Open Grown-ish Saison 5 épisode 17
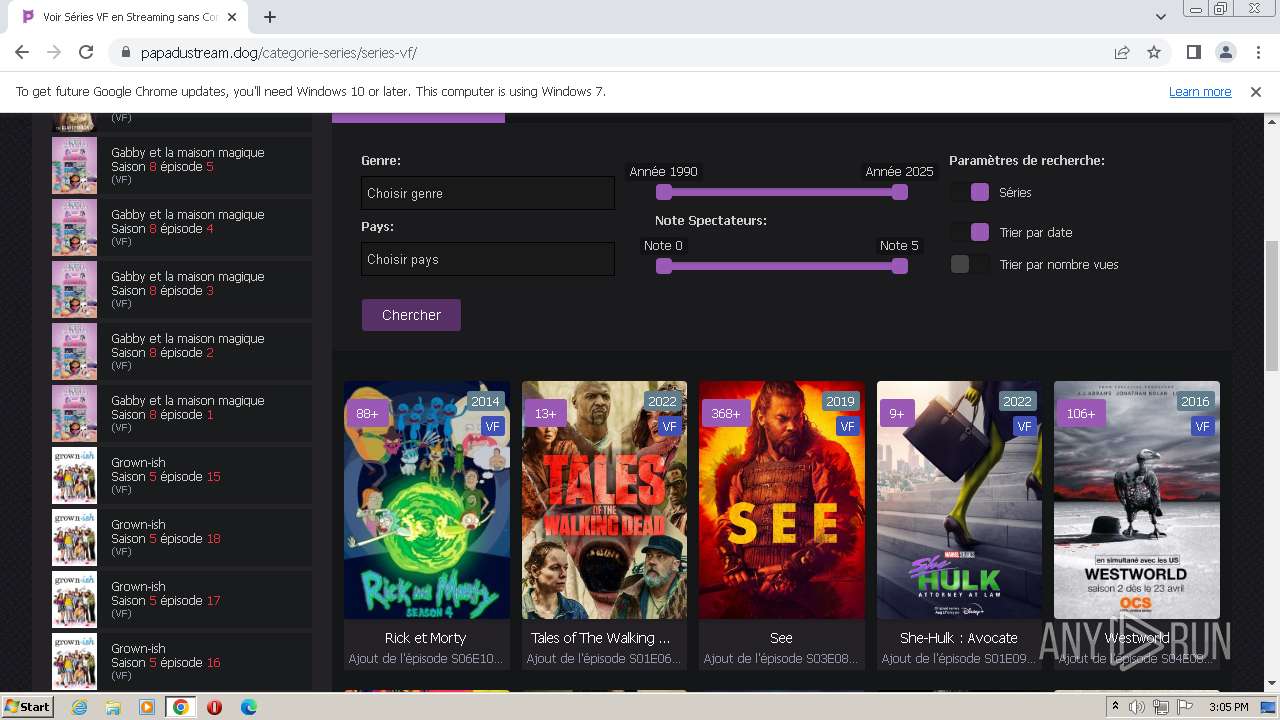This screenshot has height=720, width=1280. [182, 599]
